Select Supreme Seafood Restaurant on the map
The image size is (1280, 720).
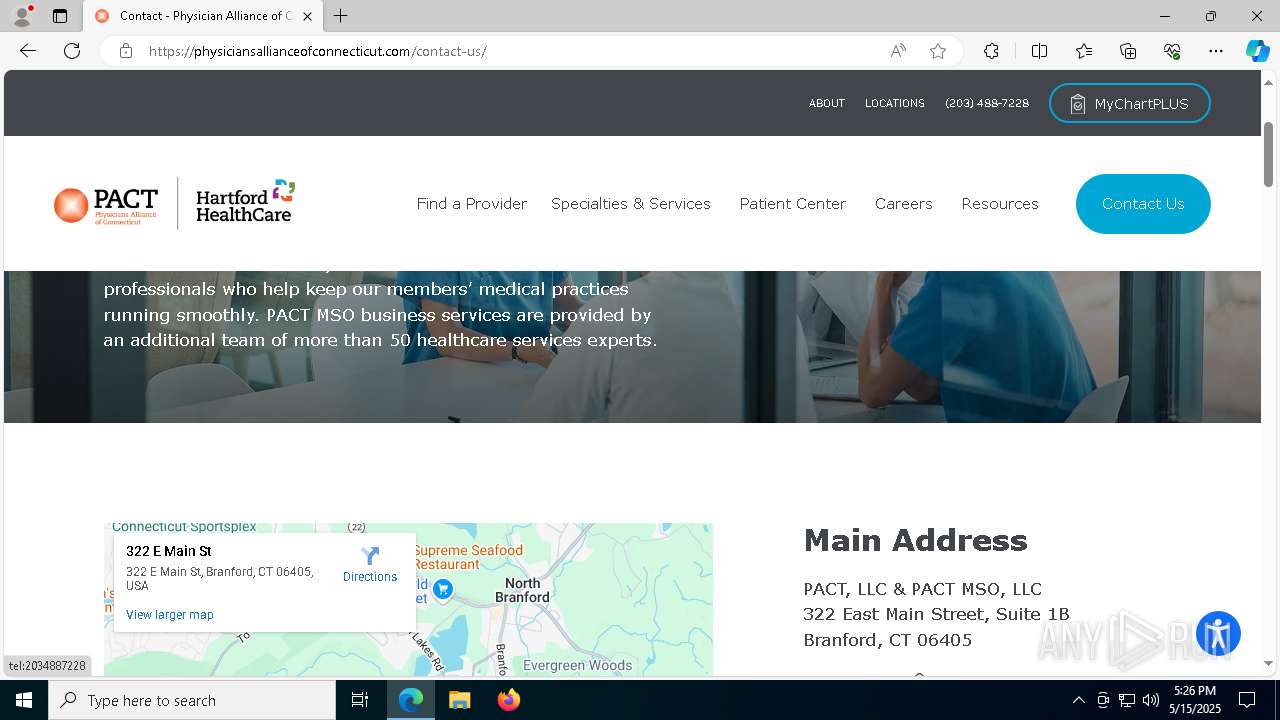point(468,557)
